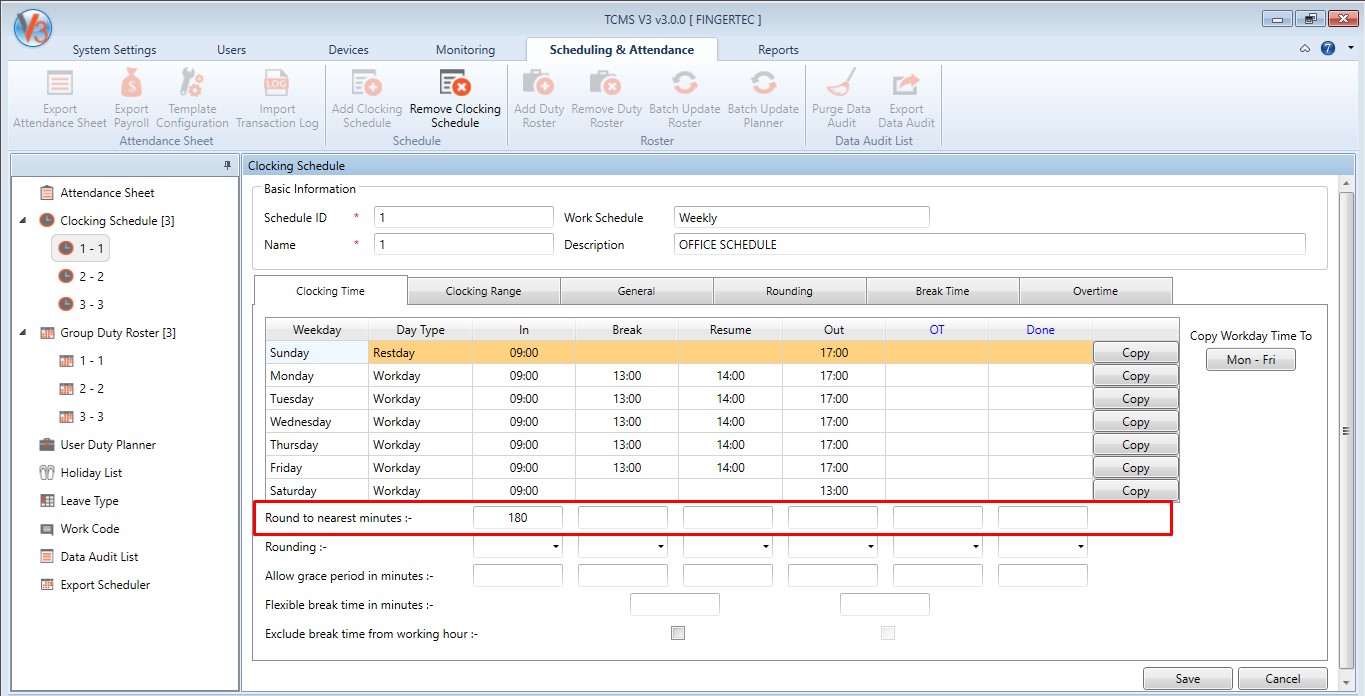Tick the enabled Exclude break time checkbox
Image resolution: width=1365 pixels, height=696 pixels.
click(678, 633)
